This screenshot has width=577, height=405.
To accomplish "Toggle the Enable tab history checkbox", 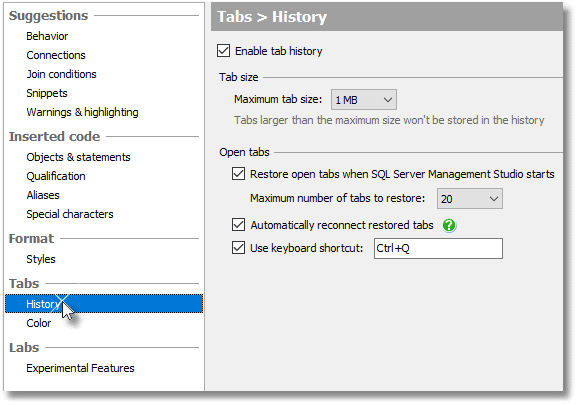I will [223, 51].
